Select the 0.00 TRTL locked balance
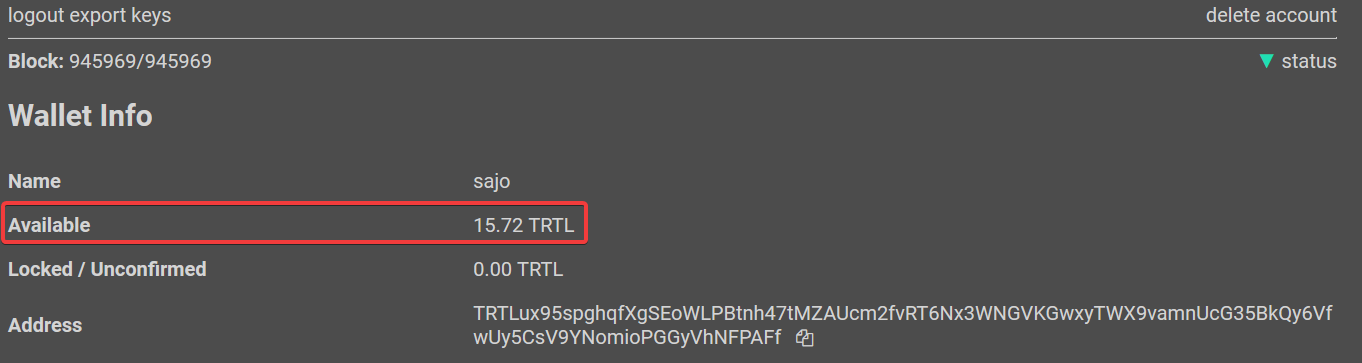Viewport: 1362px width, 363px height. 518,269
